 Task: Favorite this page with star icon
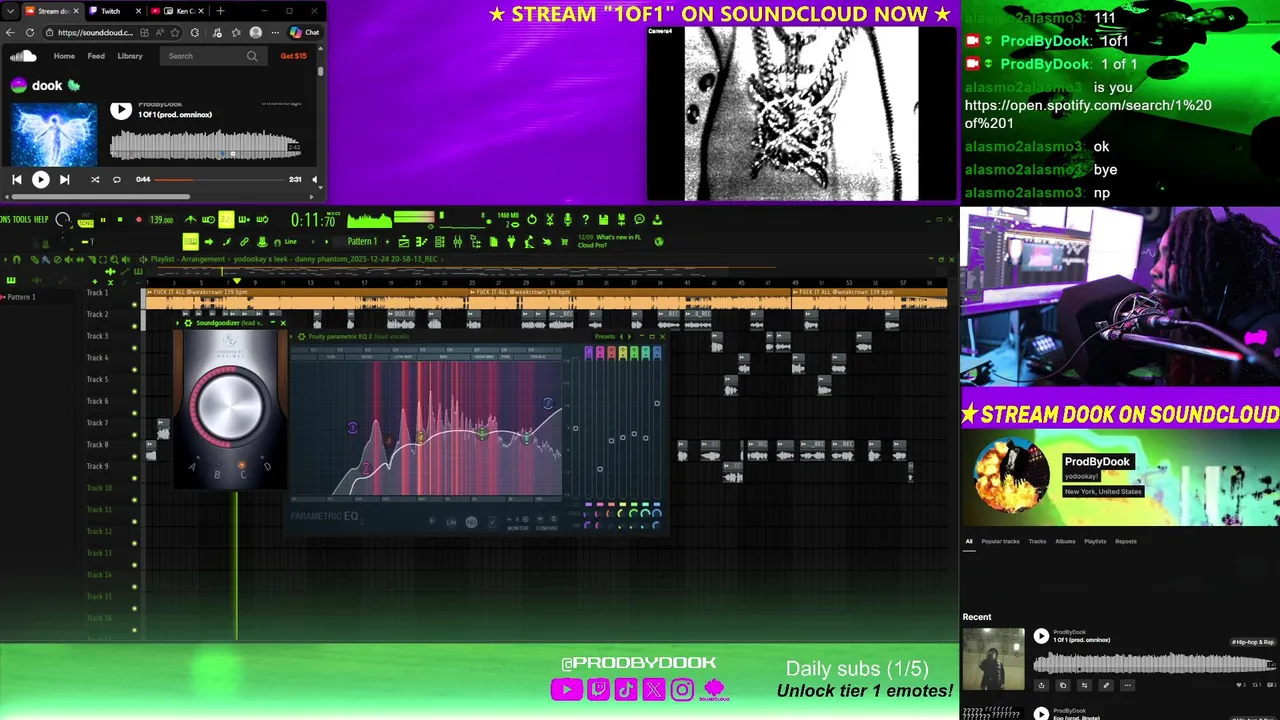[175, 32]
